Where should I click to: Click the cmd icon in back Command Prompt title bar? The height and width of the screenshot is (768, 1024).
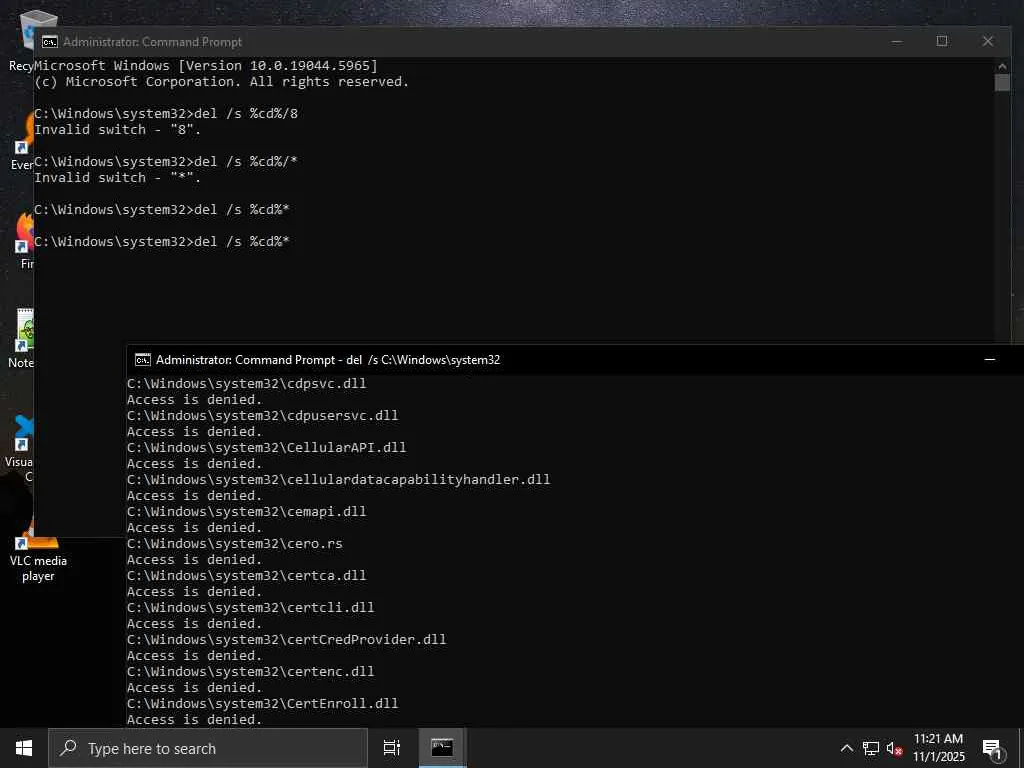tap(50, 42)
